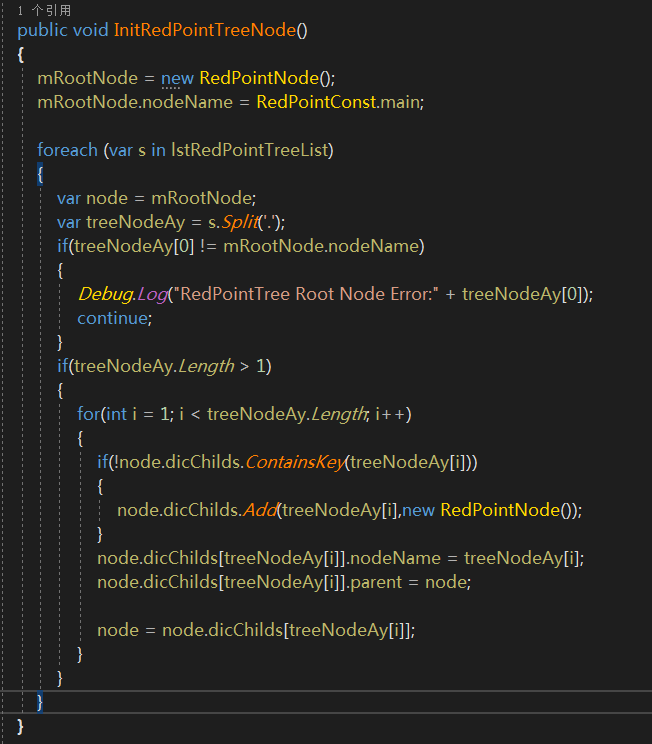Click 'RedPointNode' in the mRootNode = new line
This screenshot has width=652, height=744.
coord(259,78)
